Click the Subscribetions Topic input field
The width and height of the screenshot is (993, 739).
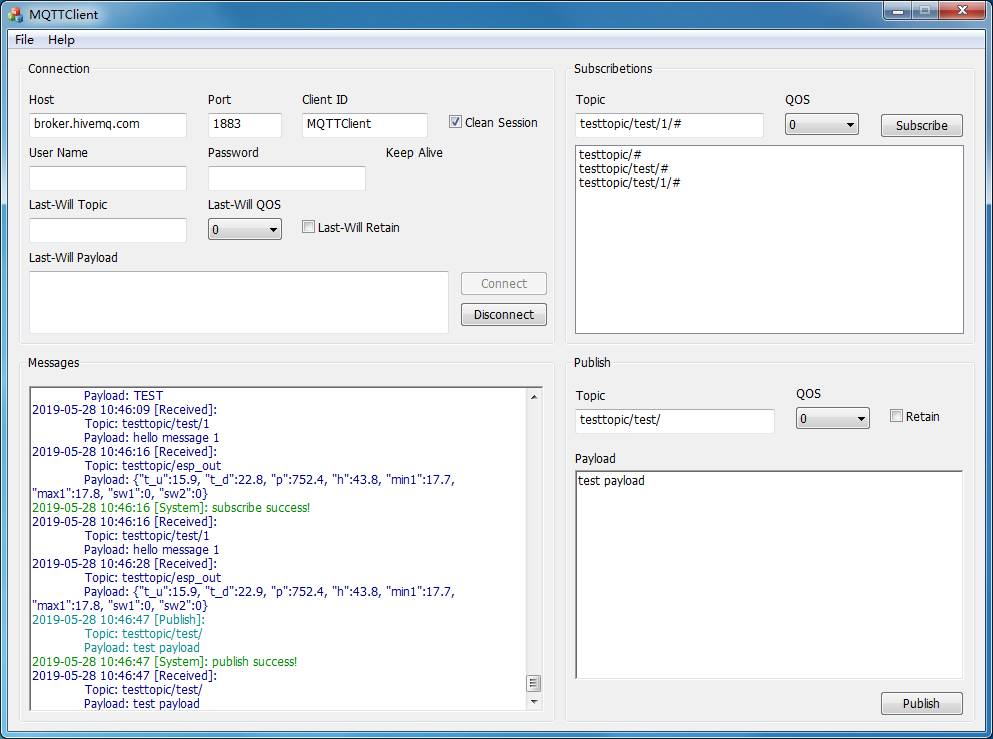669,125
